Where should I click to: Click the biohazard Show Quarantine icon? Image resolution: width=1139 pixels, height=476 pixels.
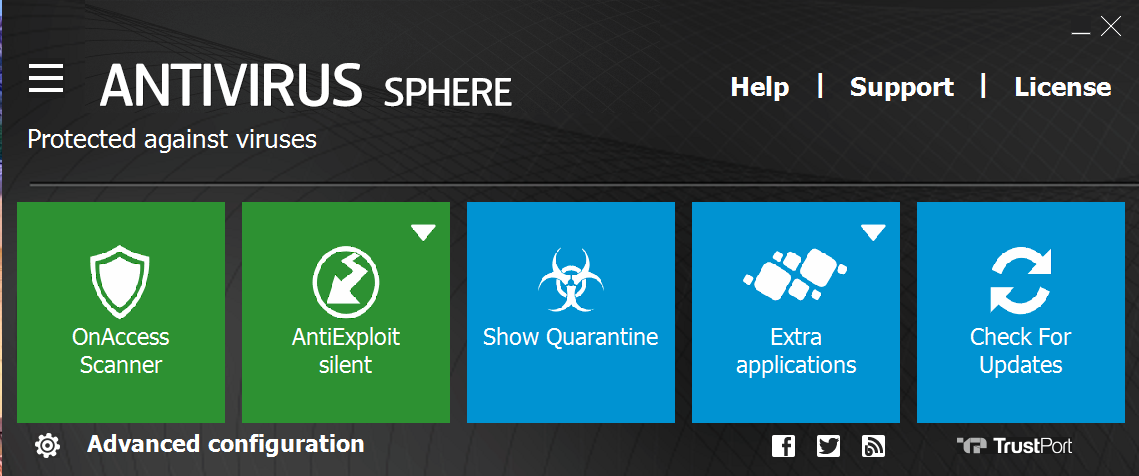[x=570, y=280]
